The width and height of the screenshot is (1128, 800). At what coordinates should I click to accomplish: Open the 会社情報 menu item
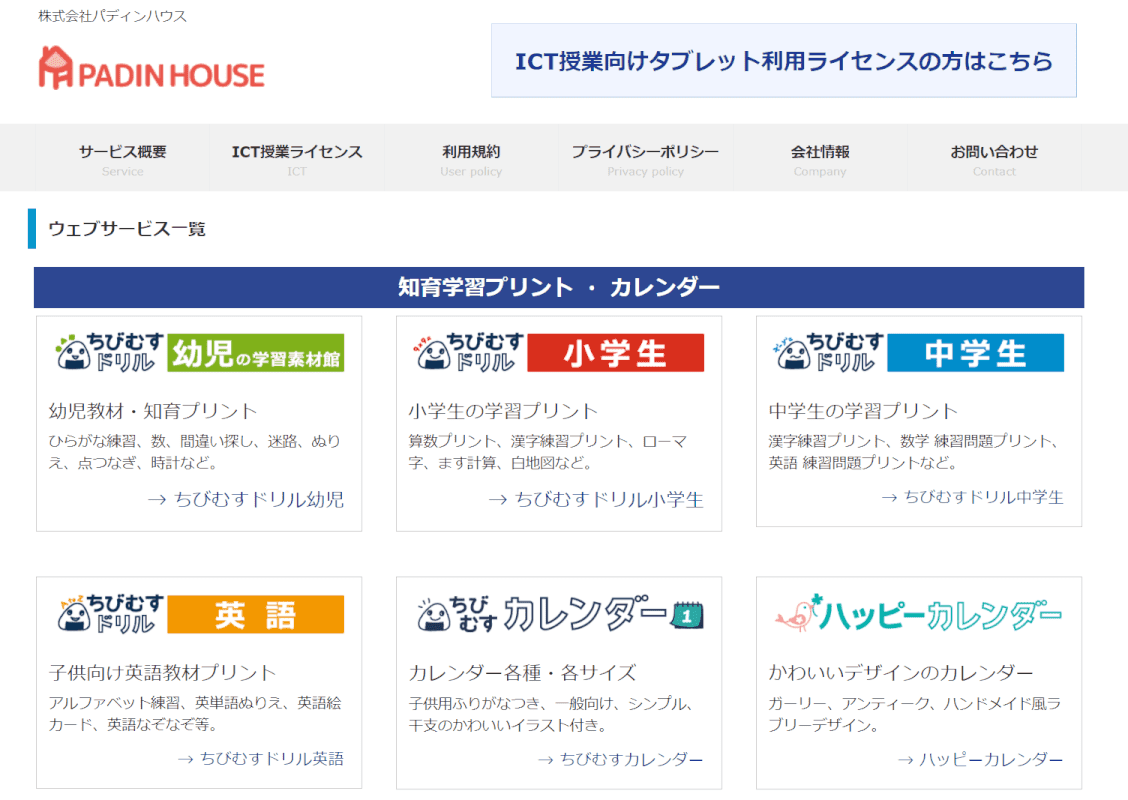820,159
